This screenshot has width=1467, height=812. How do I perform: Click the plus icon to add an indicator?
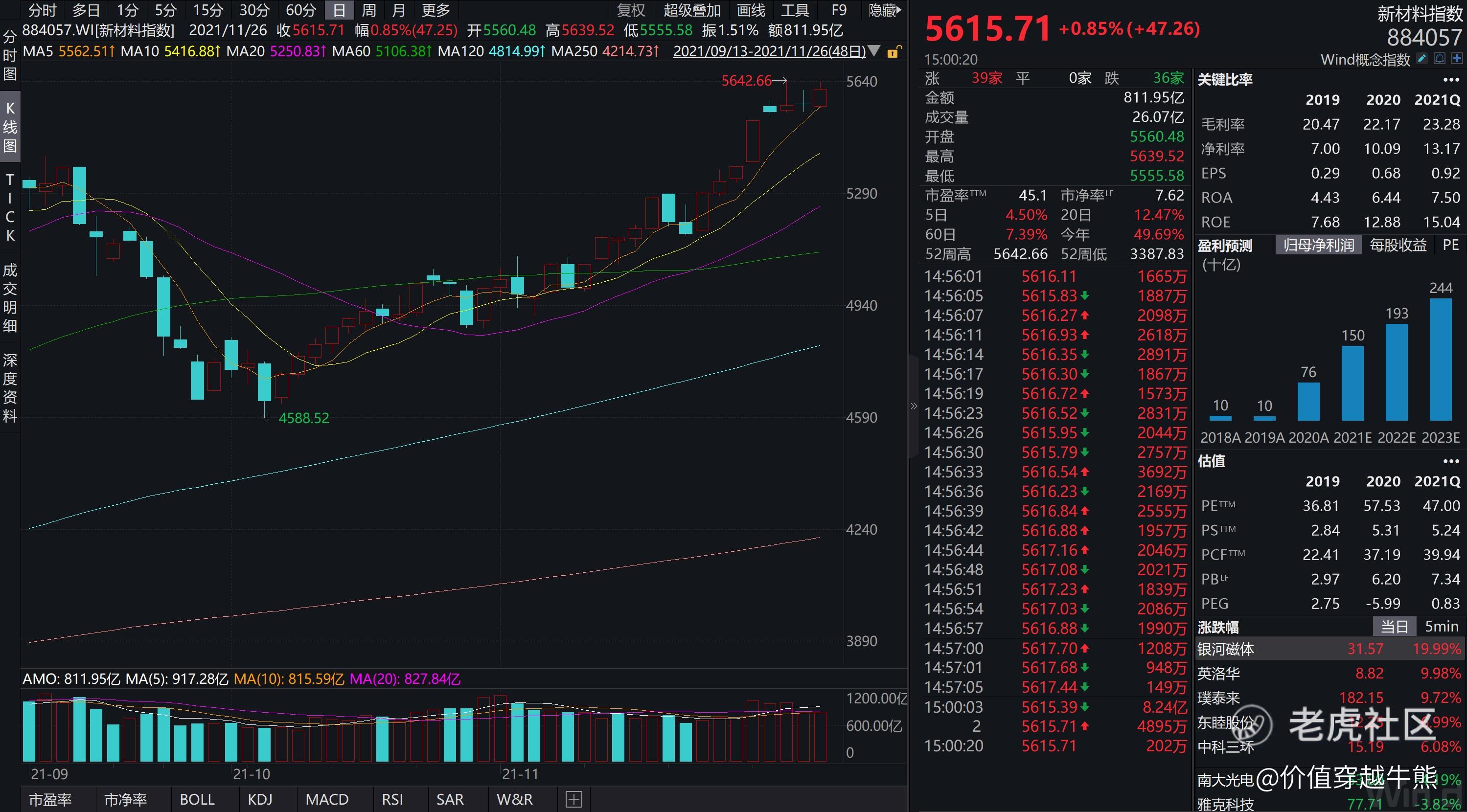pyautogui.click(x=573, y=799)
